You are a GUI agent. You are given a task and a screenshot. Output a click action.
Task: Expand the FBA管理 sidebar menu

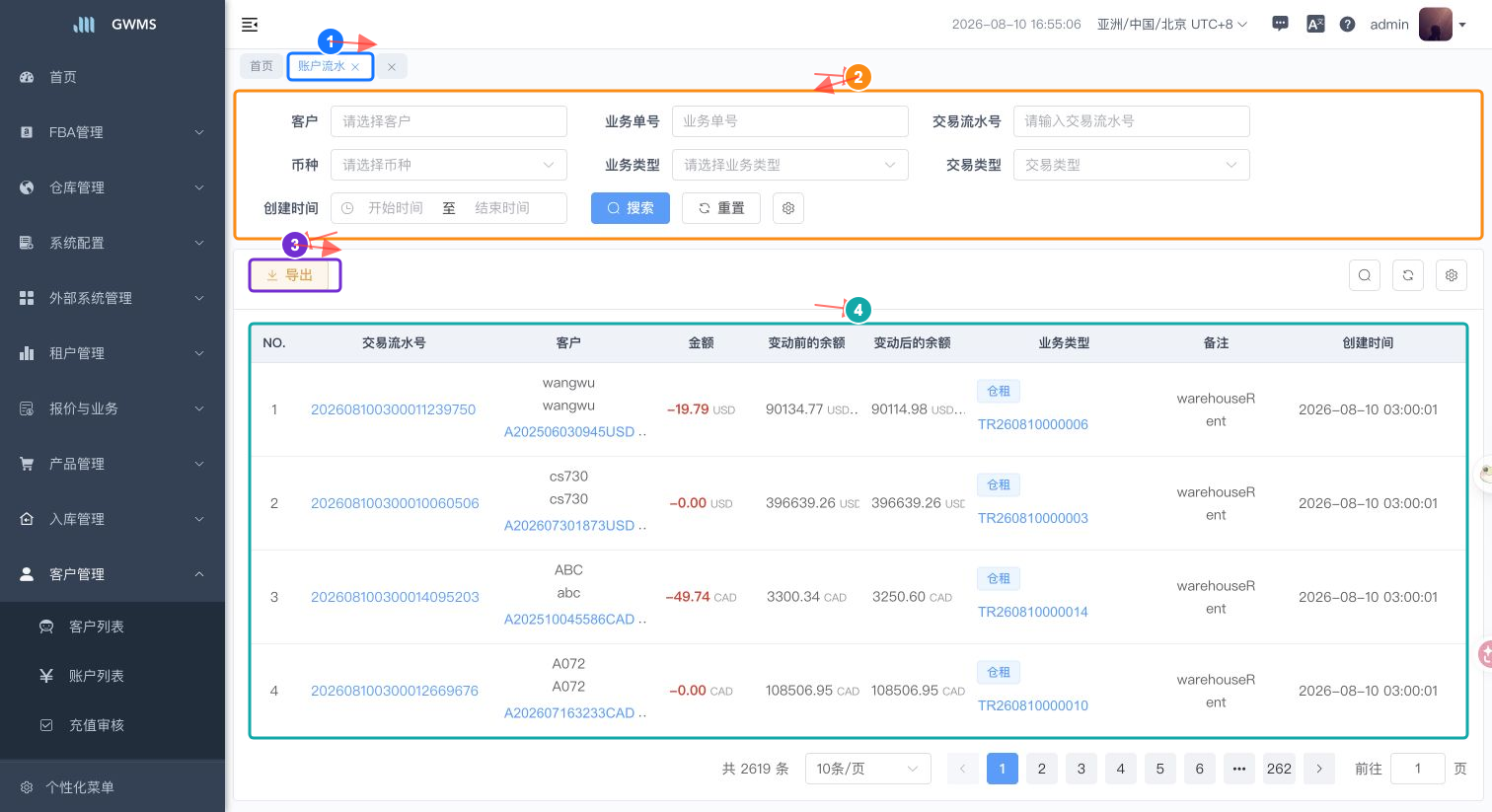click(x=112, y=132)
